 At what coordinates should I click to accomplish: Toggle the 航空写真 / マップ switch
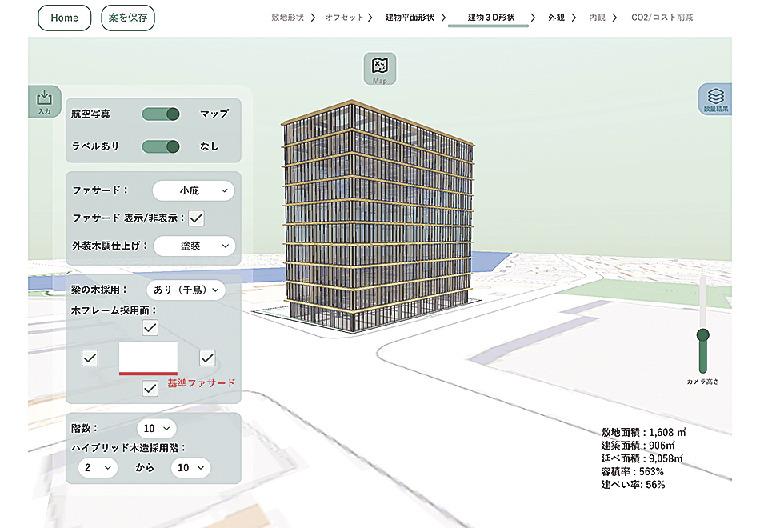pos(161,114)
